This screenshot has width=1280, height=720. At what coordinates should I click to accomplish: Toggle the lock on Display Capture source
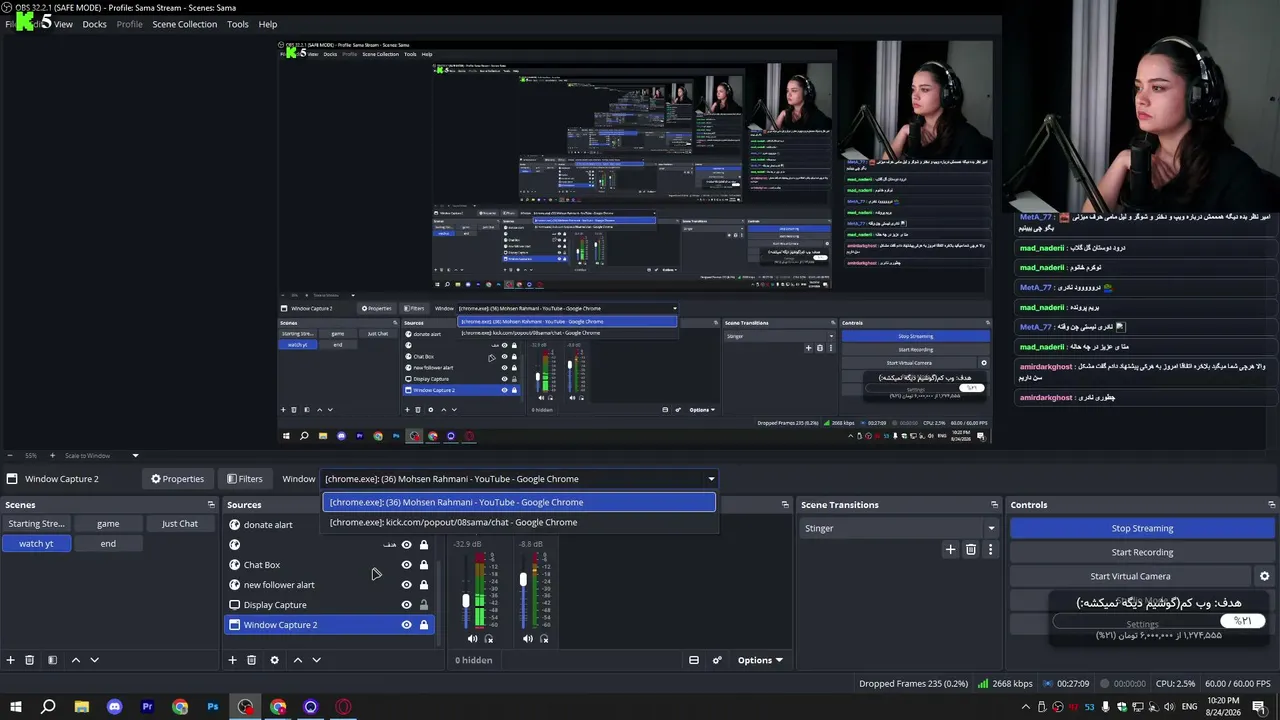(424, 605)
